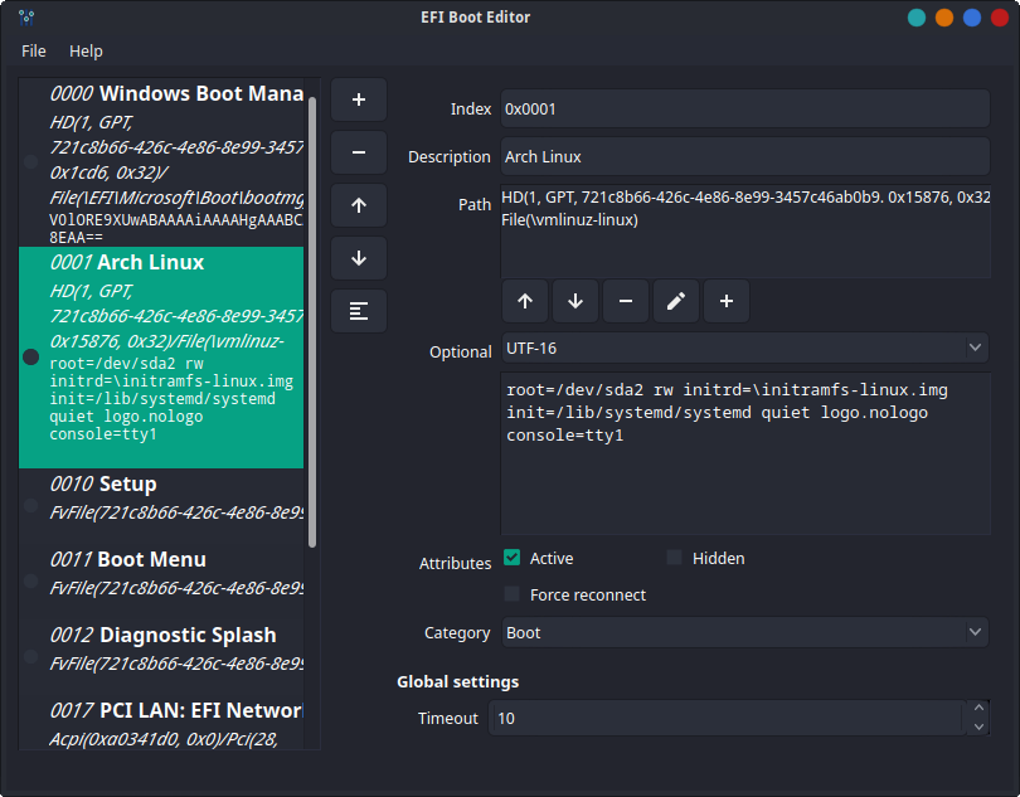Open the Optional encoding UTF-16 dropdown
The image size is (1020, 797).
[744, 347]
